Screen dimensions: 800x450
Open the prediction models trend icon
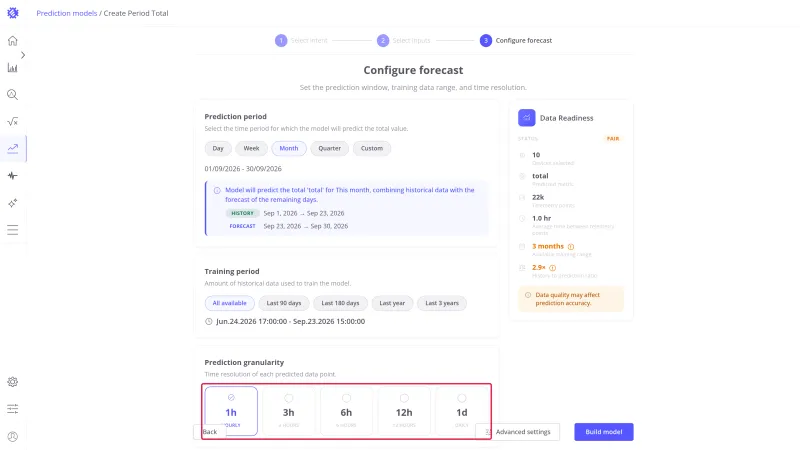click(13, 148)
